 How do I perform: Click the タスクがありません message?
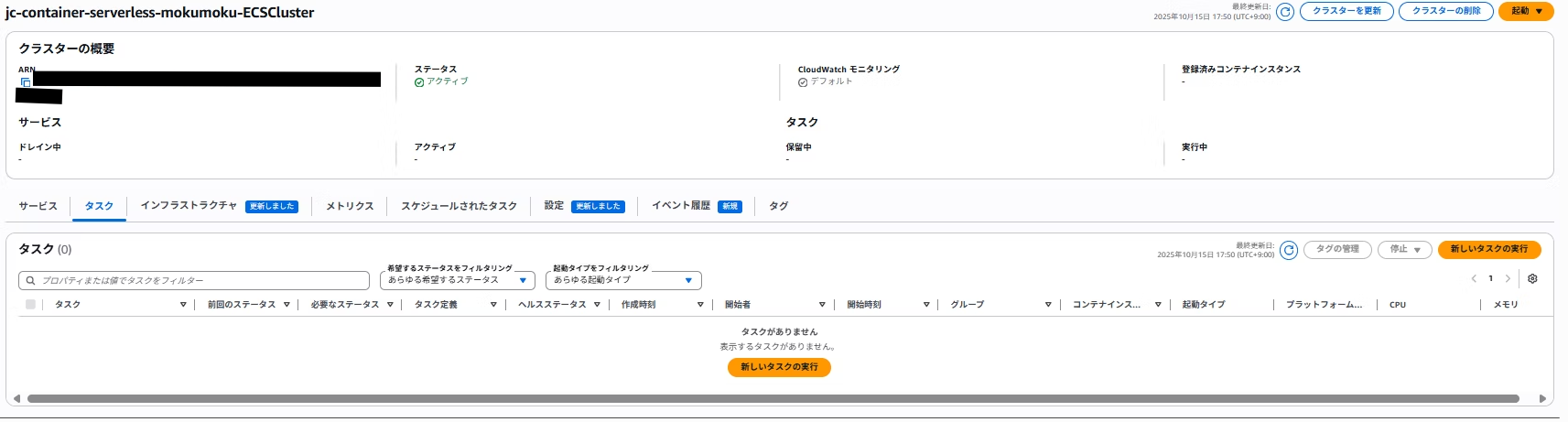click(779, 332)
